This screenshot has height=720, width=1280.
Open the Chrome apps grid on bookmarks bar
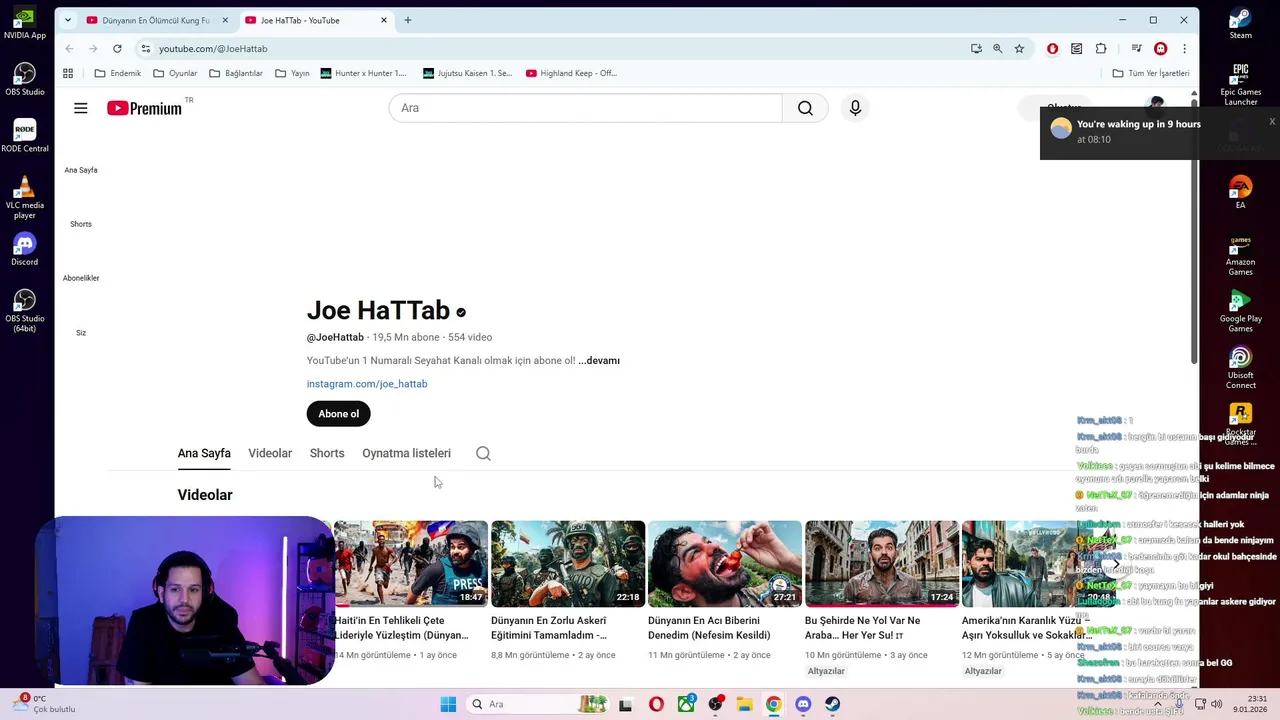pyautogui.click(x=68, y=73)
